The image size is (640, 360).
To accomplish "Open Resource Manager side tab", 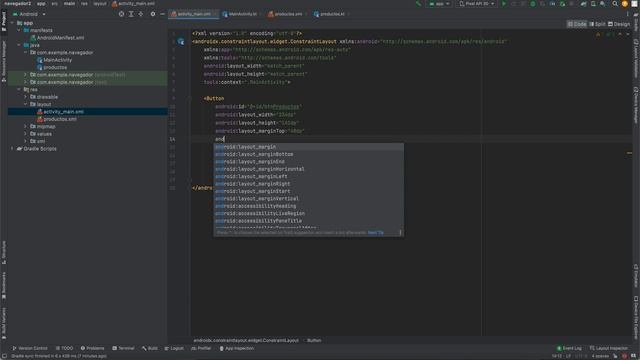I will [4, 60].
